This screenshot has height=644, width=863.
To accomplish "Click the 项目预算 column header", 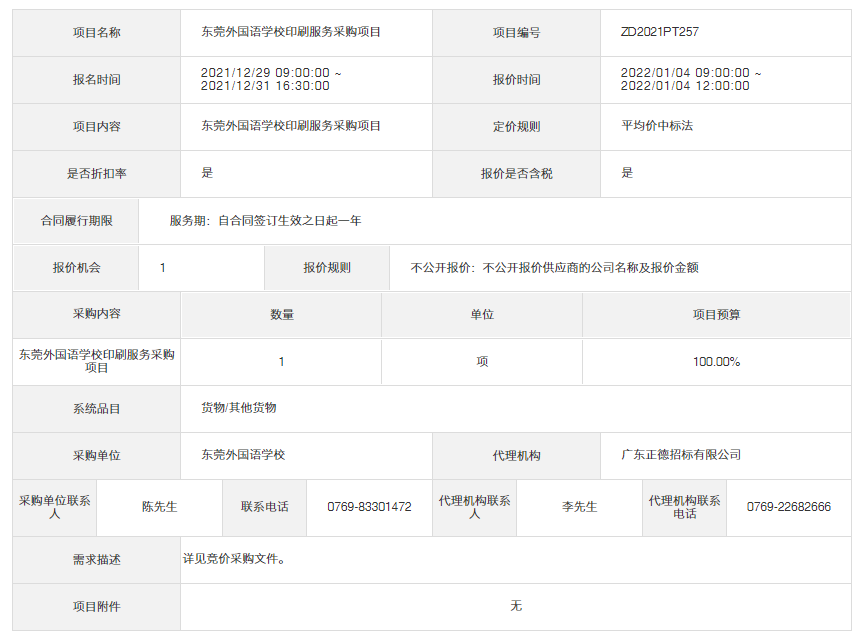I will coord(716,315).
